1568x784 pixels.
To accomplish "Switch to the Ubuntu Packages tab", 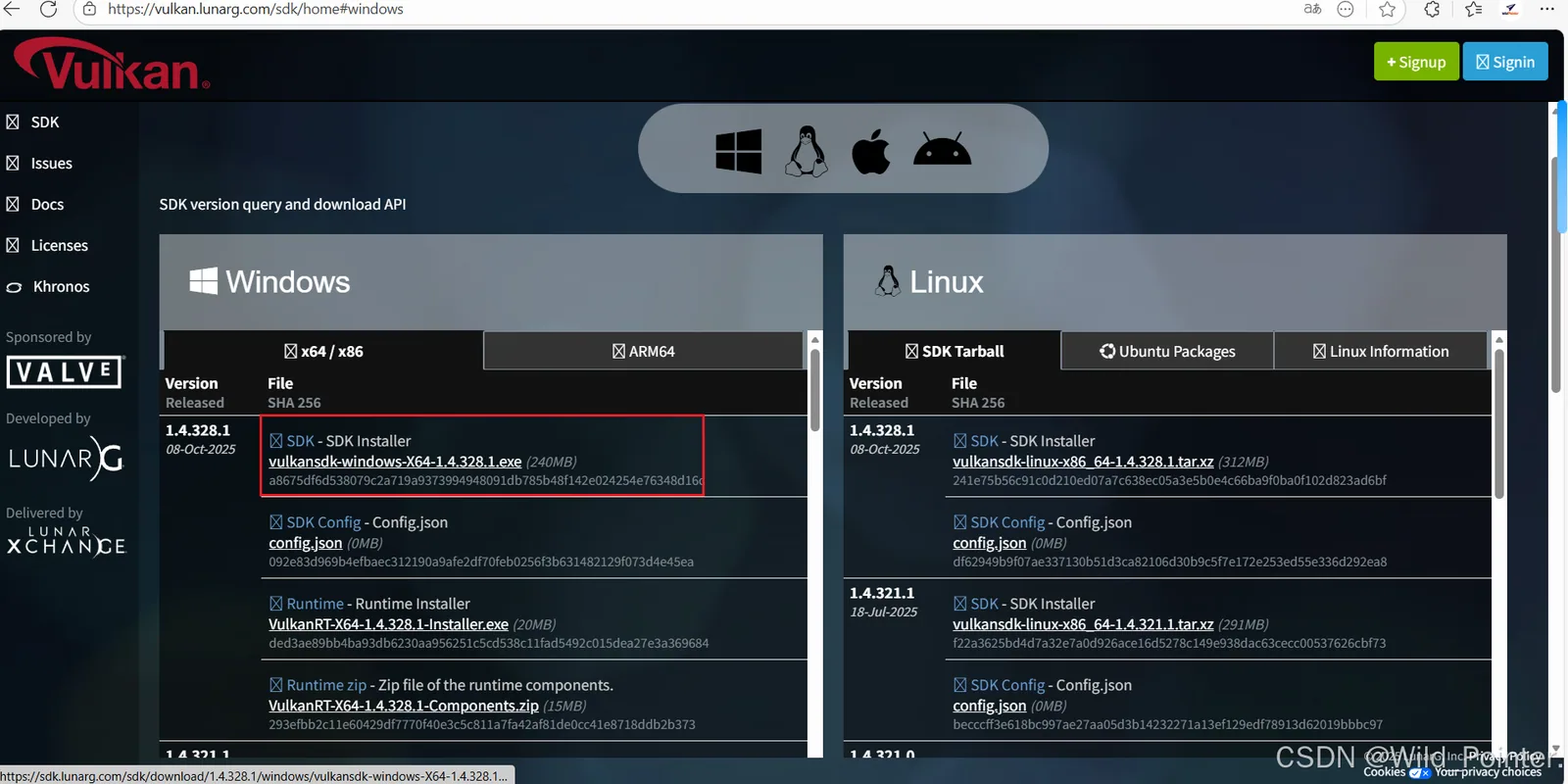I will [1167, 351].
